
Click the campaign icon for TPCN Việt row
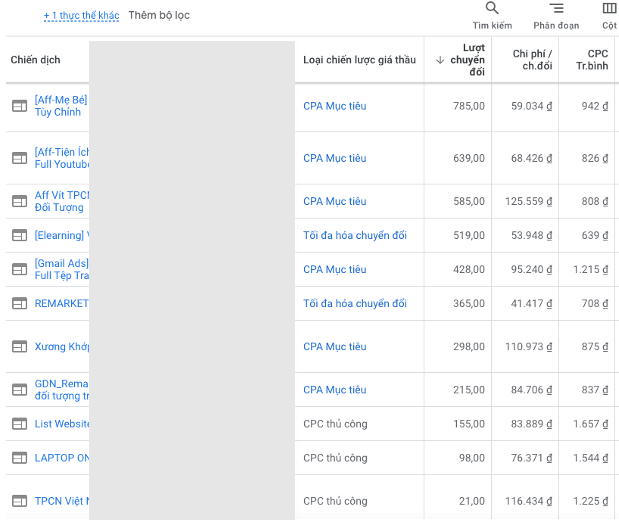click(x=19, y=501)
